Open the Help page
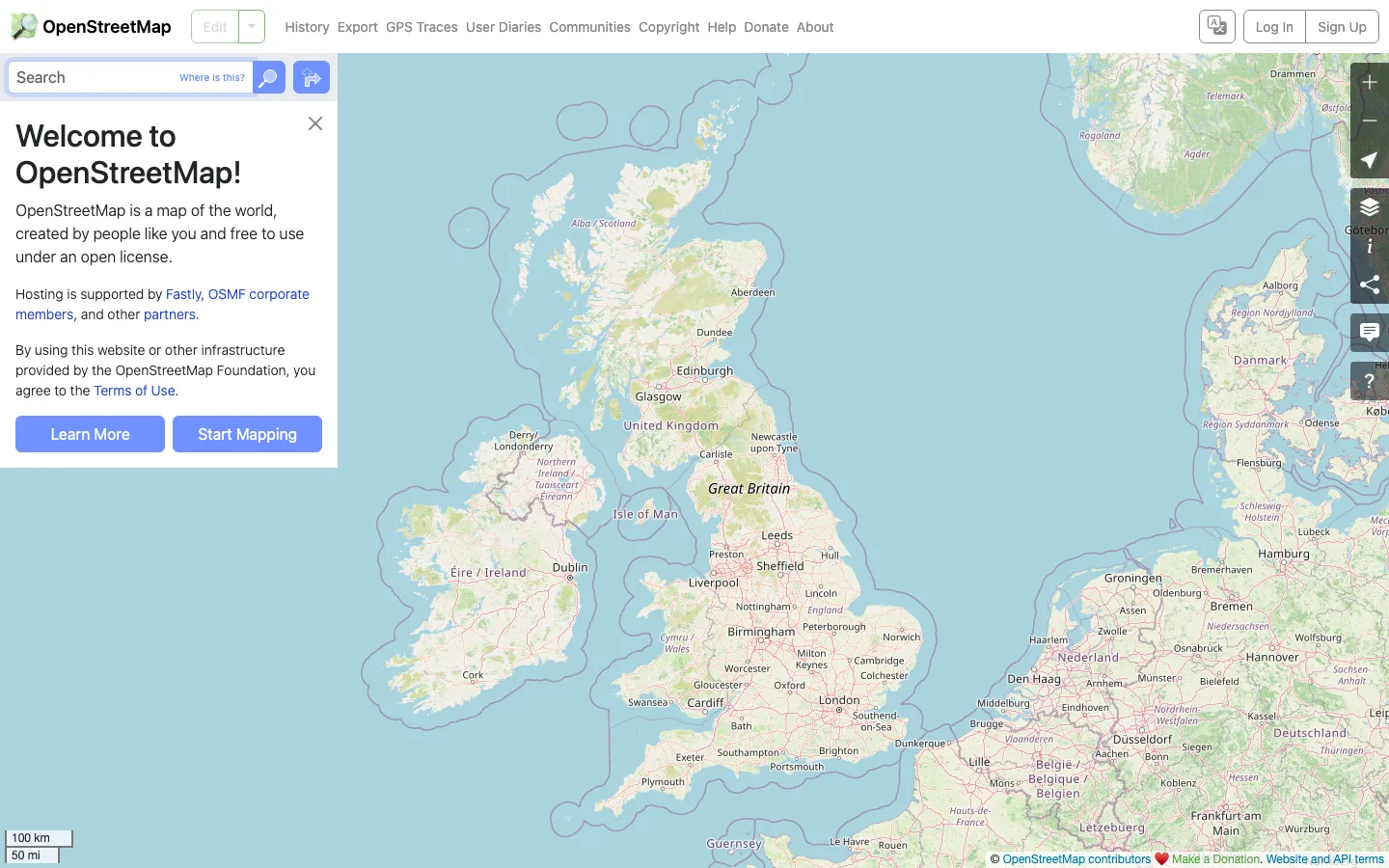 point(722,27)
